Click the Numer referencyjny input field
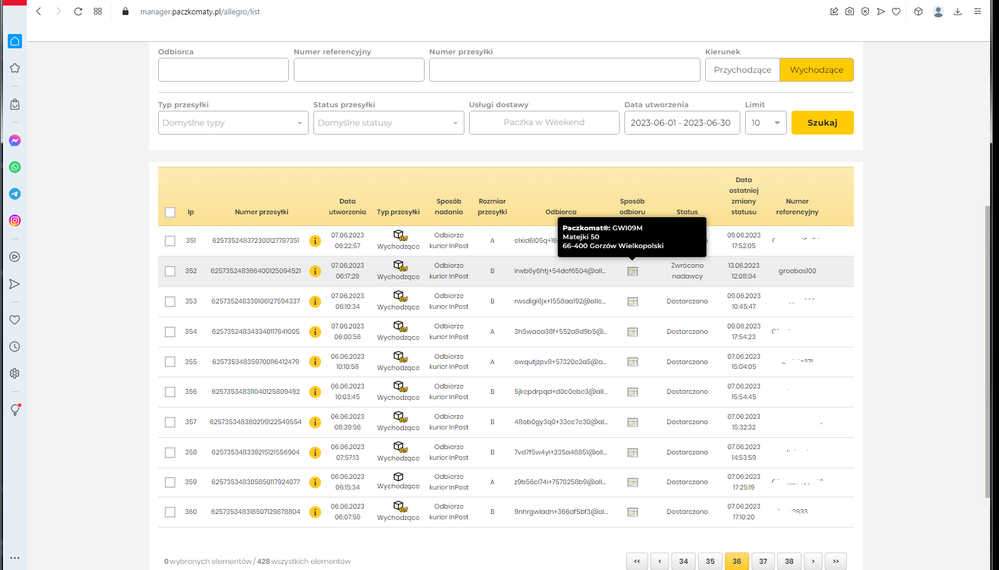This screenshot has height=570, width=999. pyautogui.click(x=359, y=70)
